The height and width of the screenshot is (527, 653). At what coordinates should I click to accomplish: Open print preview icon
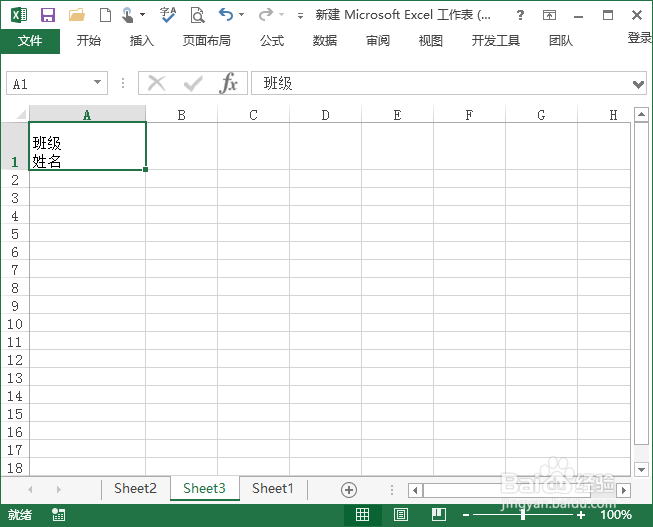pyautogui.click(x=197, y=15)
